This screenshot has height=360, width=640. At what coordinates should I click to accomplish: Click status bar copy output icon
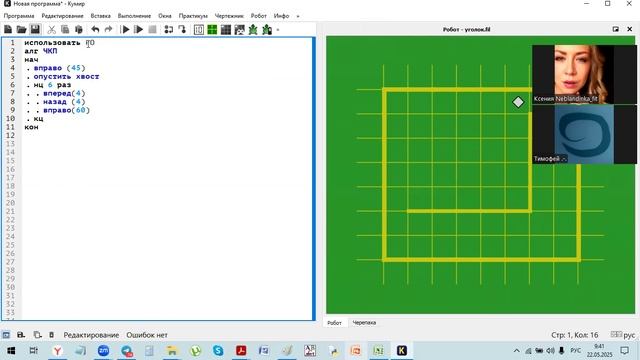click(x=37, y=335)
